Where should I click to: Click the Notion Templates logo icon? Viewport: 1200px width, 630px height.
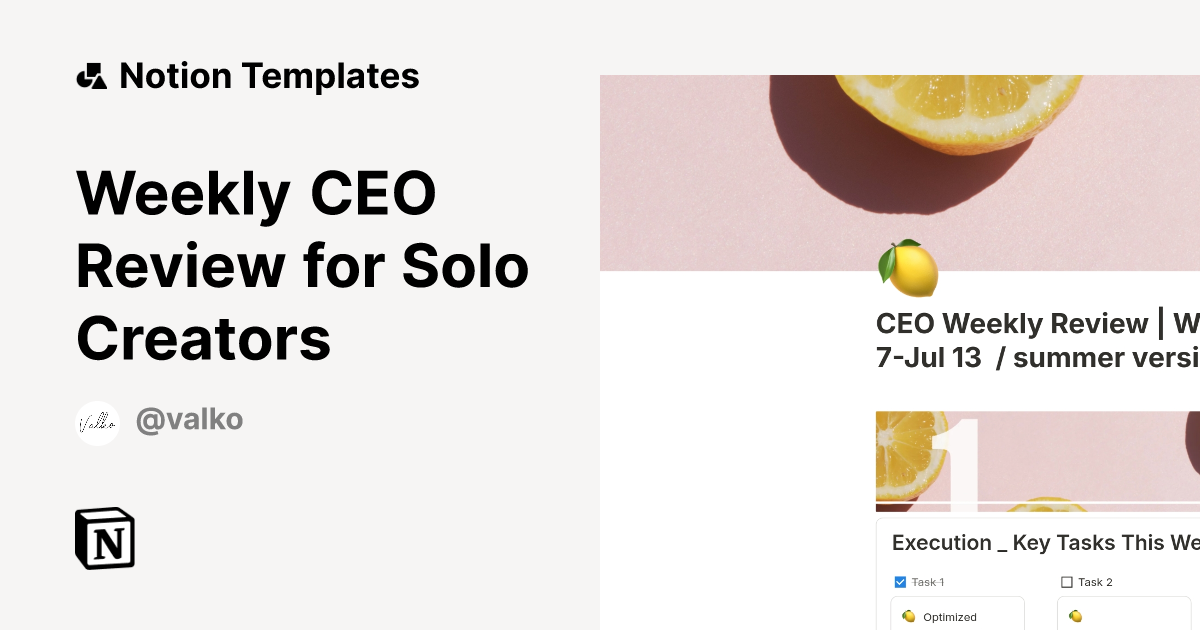pyautogui.click(x=91, y=75)
